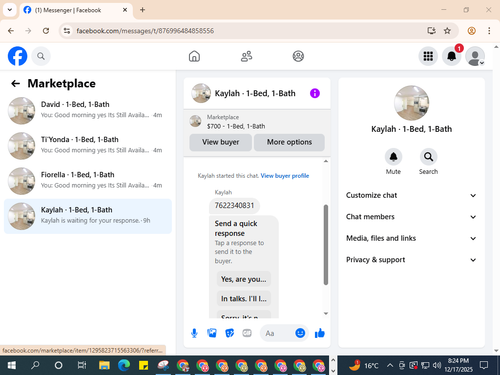The image size is (500, 375).
Task: Click View buyer button
Action: (220, 142)
